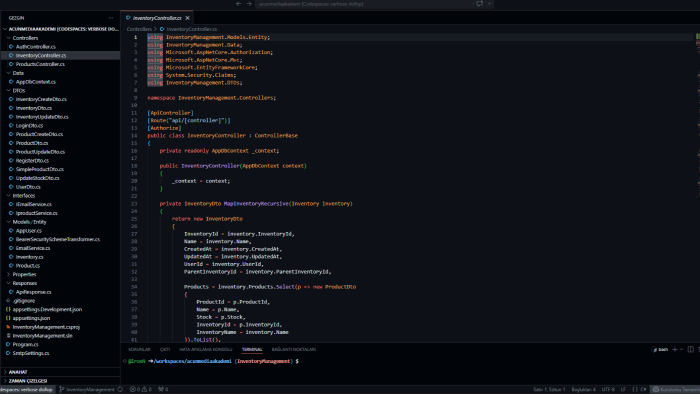
Task: Click the braces icon next to C#
Action: coord(635,390)
